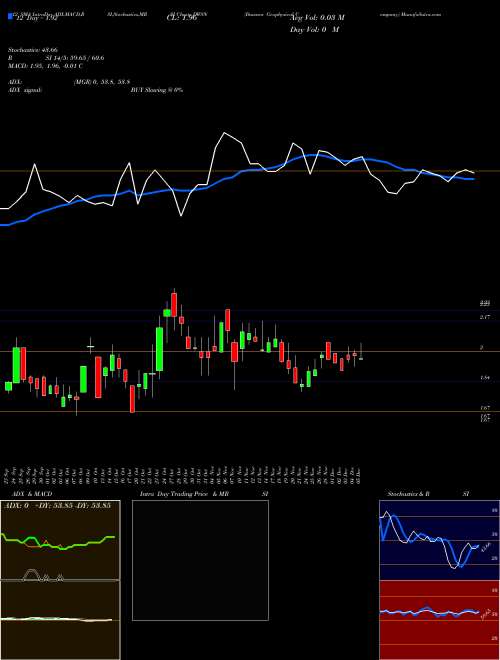500x660 pixels.
Task: Click the blue 12 Day legend square
Action: click(11, 17)
